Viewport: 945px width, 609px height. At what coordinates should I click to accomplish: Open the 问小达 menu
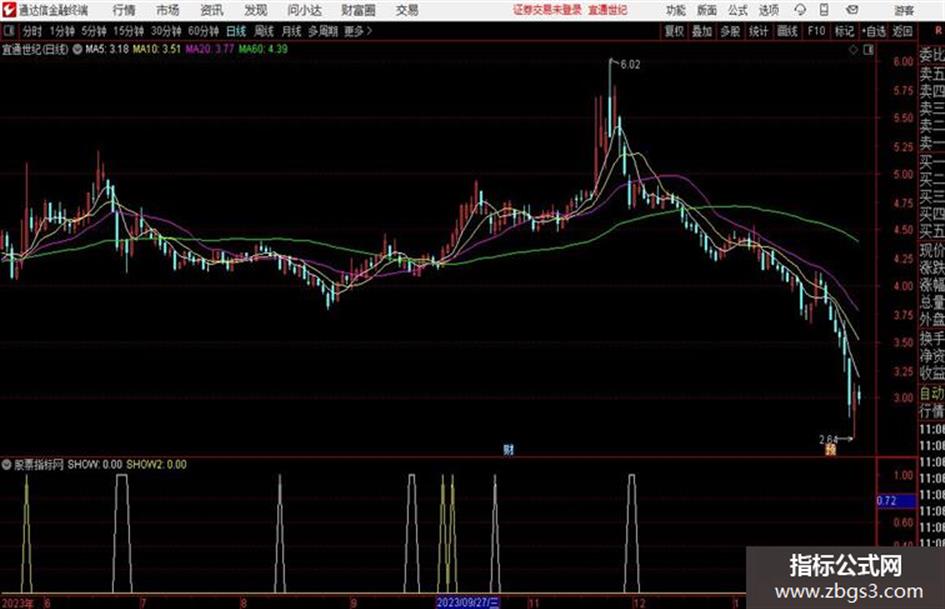(x=304, y=10)
